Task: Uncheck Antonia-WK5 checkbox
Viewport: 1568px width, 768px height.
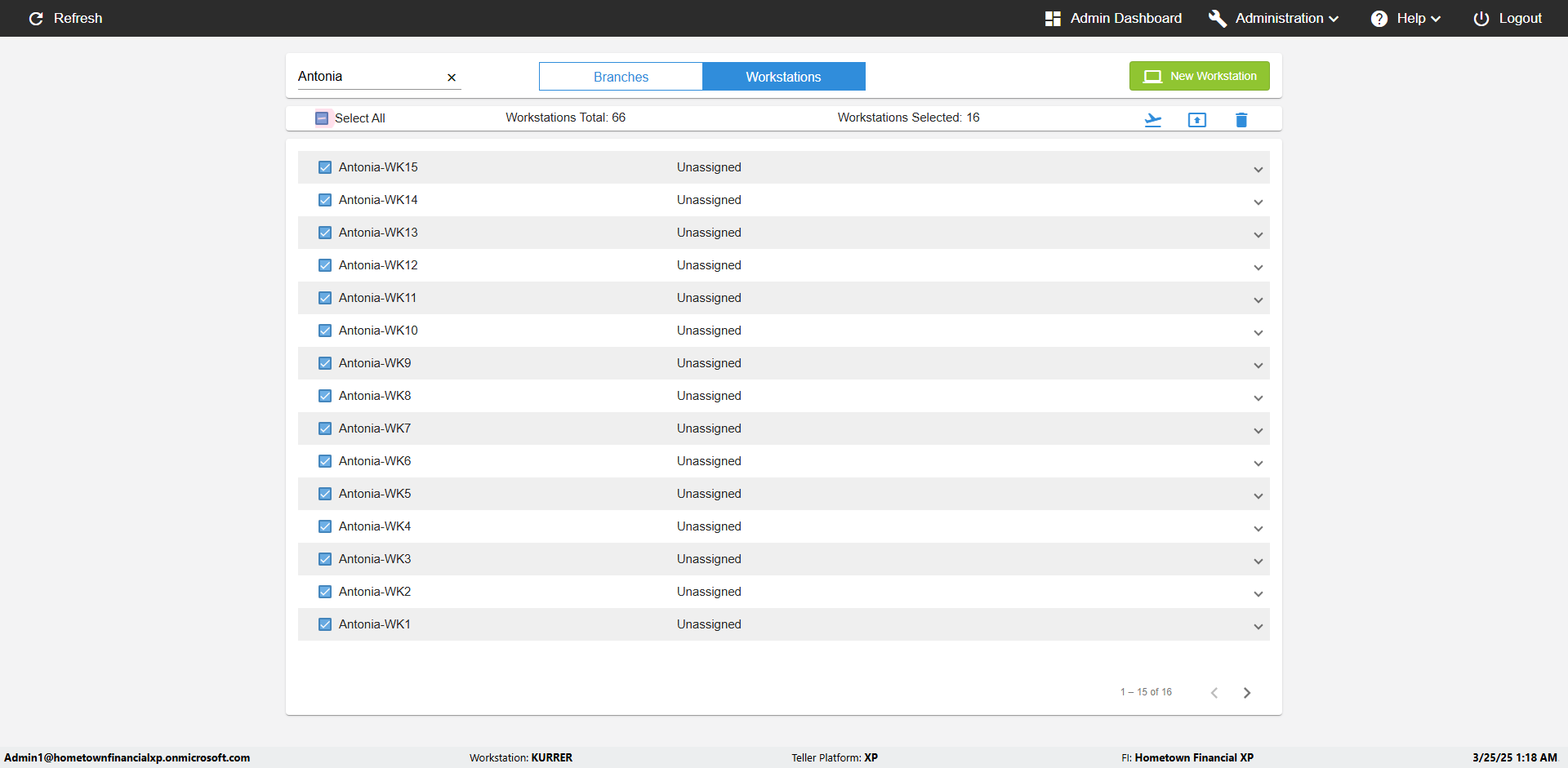Action: click(325, 494)
